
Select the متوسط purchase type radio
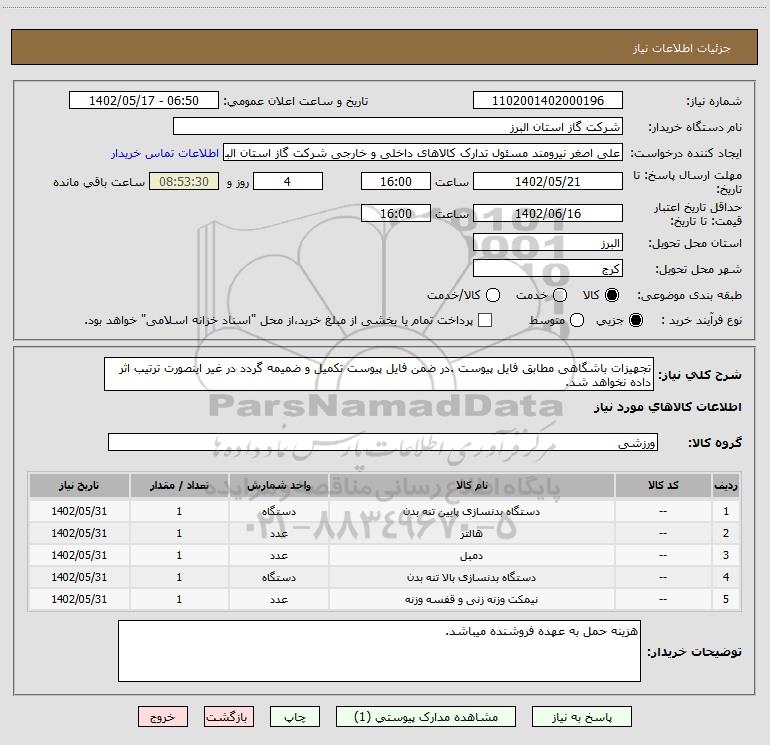(577, 320)
